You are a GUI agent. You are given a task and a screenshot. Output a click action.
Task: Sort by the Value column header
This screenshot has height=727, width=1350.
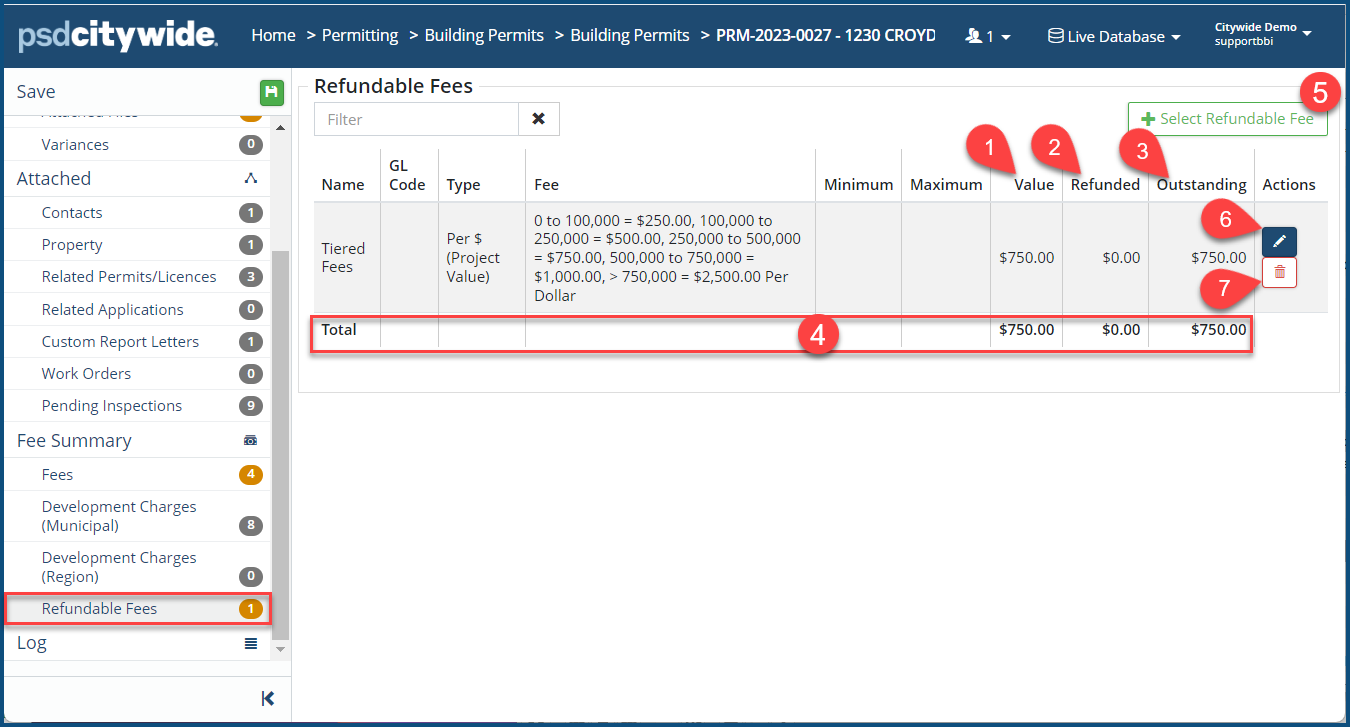point(1033,185)
